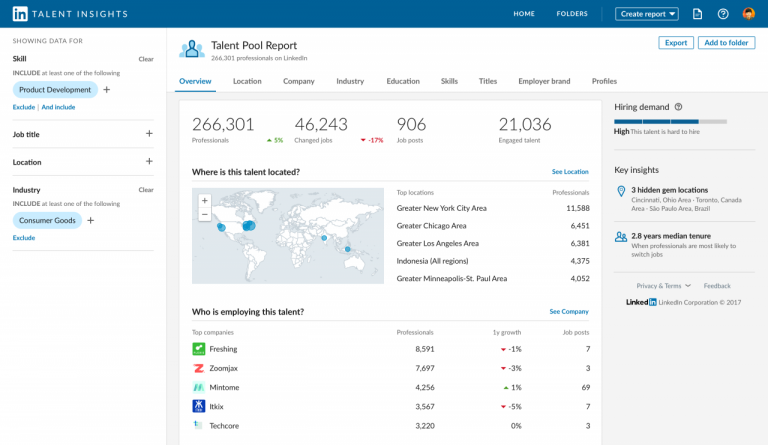Expand the Privacy & Terms menu
The width and height of the screenshot is (768, 445).
pos(663,285)
